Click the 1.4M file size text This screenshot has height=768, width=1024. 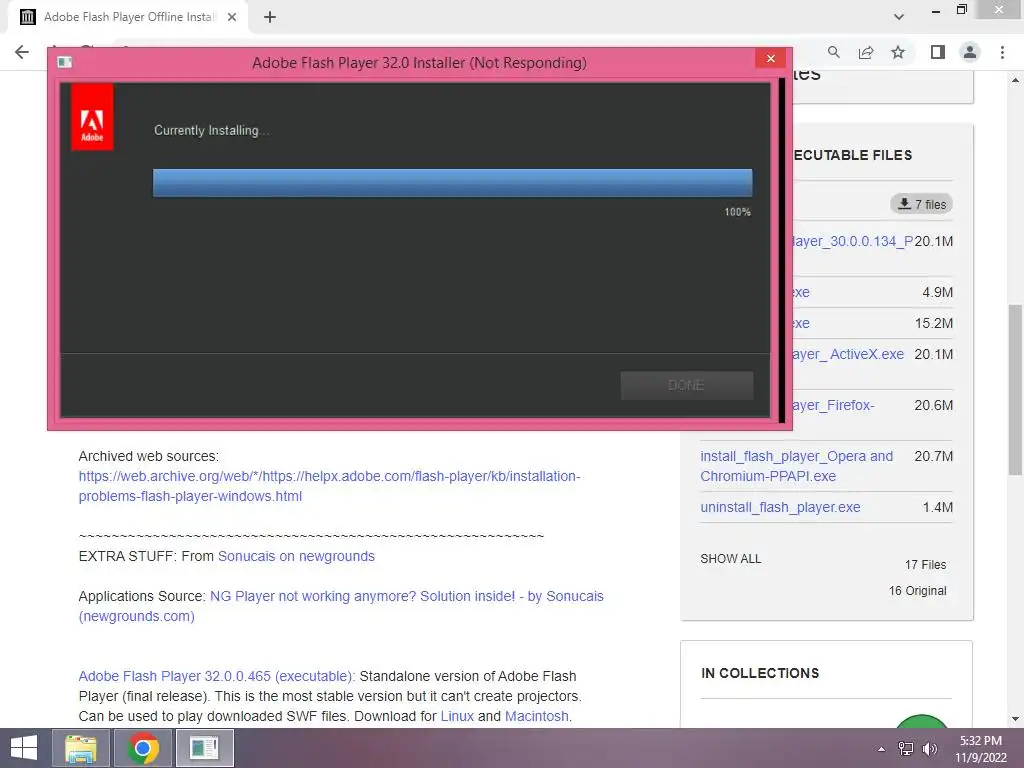(938, 507)
